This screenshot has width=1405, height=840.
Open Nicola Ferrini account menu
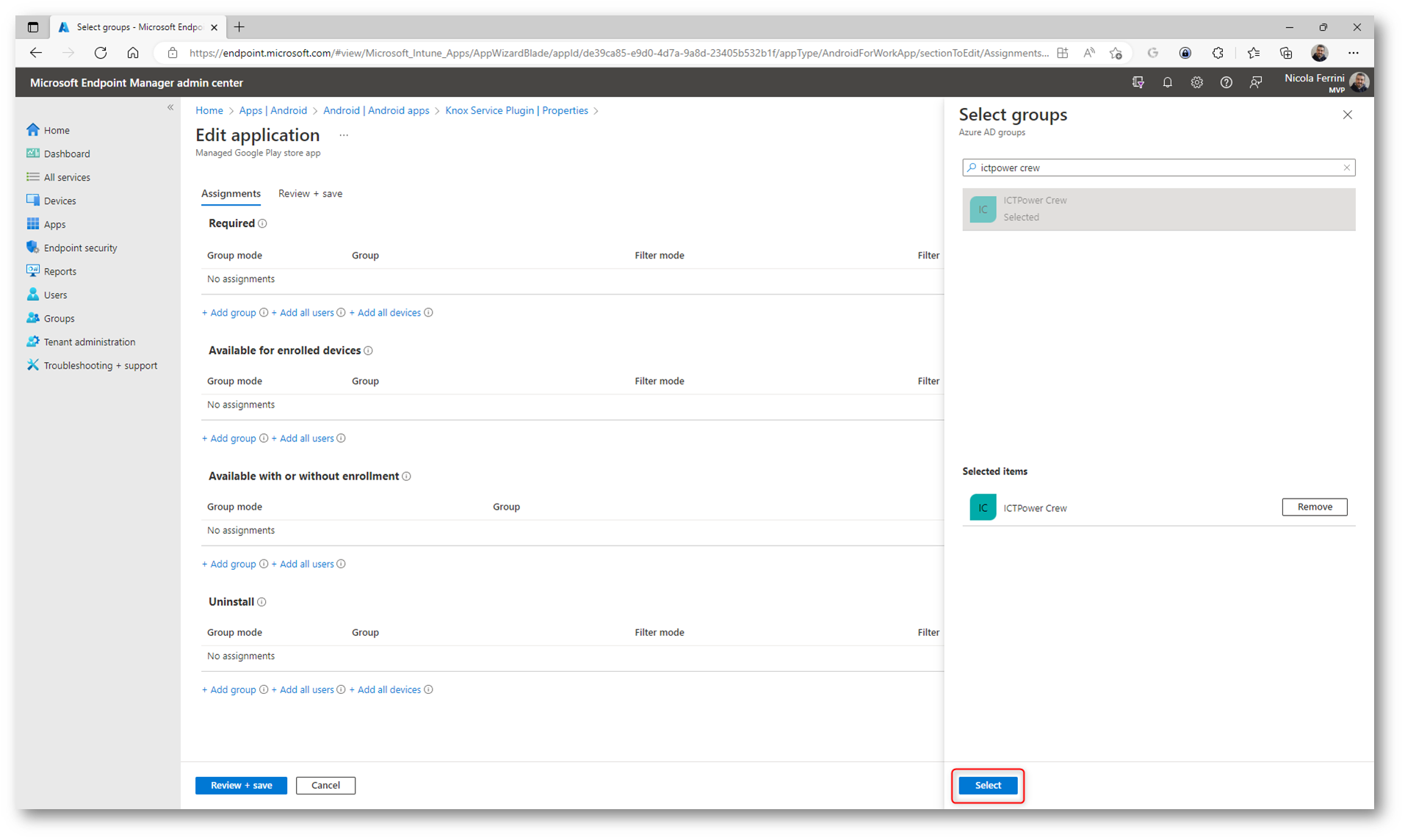coord(1326,82)
